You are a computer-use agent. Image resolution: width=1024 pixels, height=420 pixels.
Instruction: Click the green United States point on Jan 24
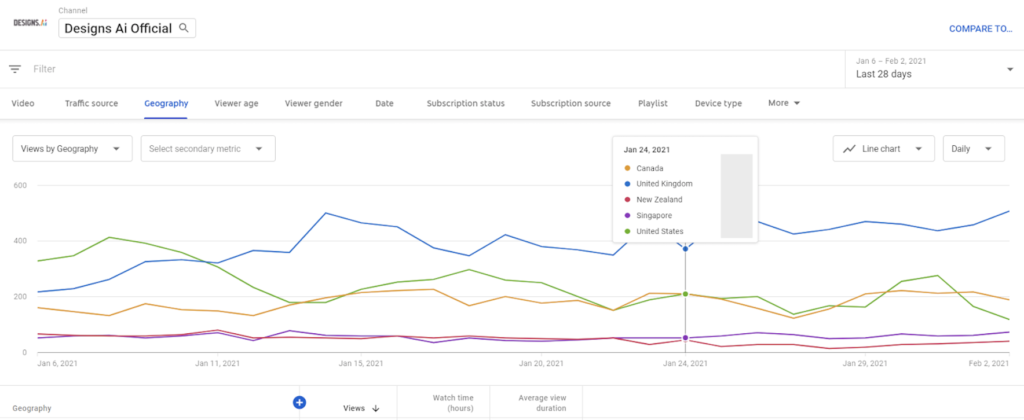[685, 294]
